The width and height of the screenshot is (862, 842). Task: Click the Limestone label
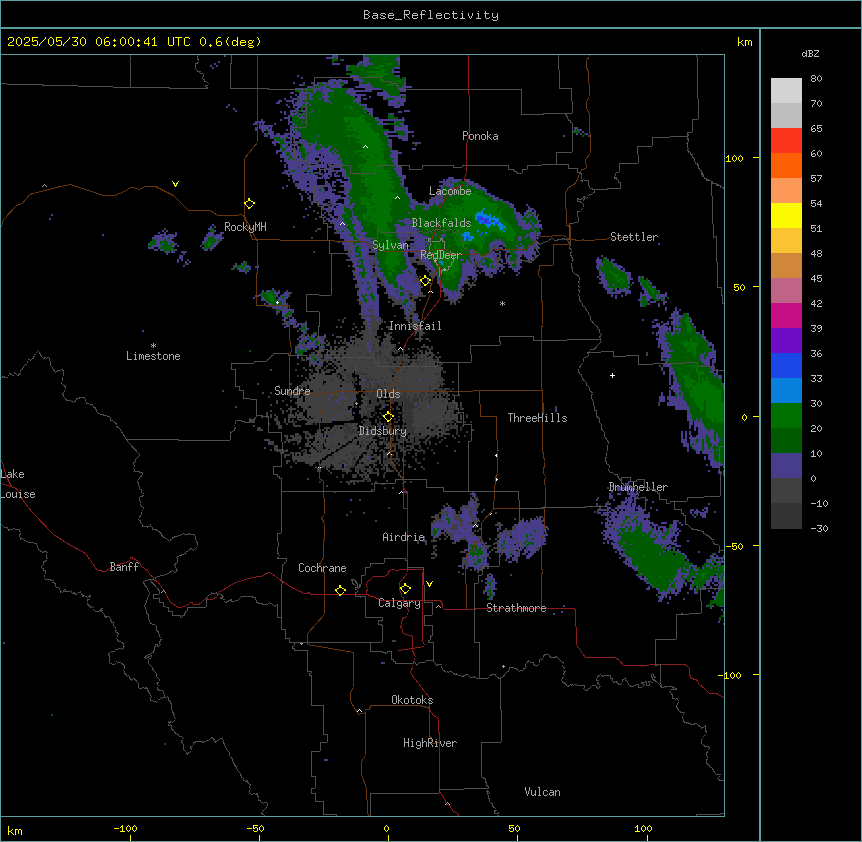153,356
